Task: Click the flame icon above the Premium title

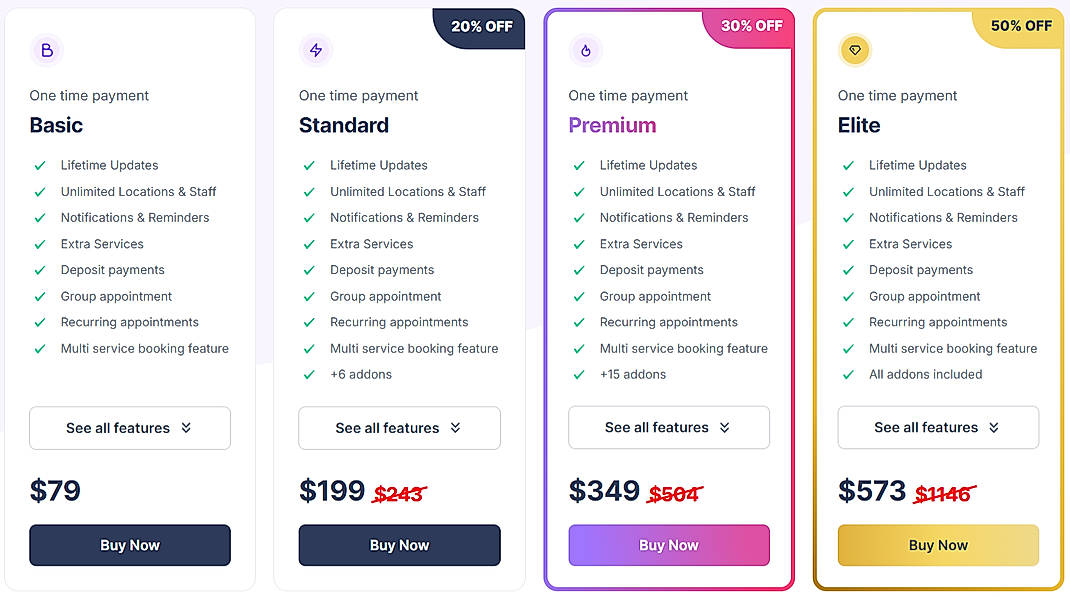Action: tap(586, 50)
